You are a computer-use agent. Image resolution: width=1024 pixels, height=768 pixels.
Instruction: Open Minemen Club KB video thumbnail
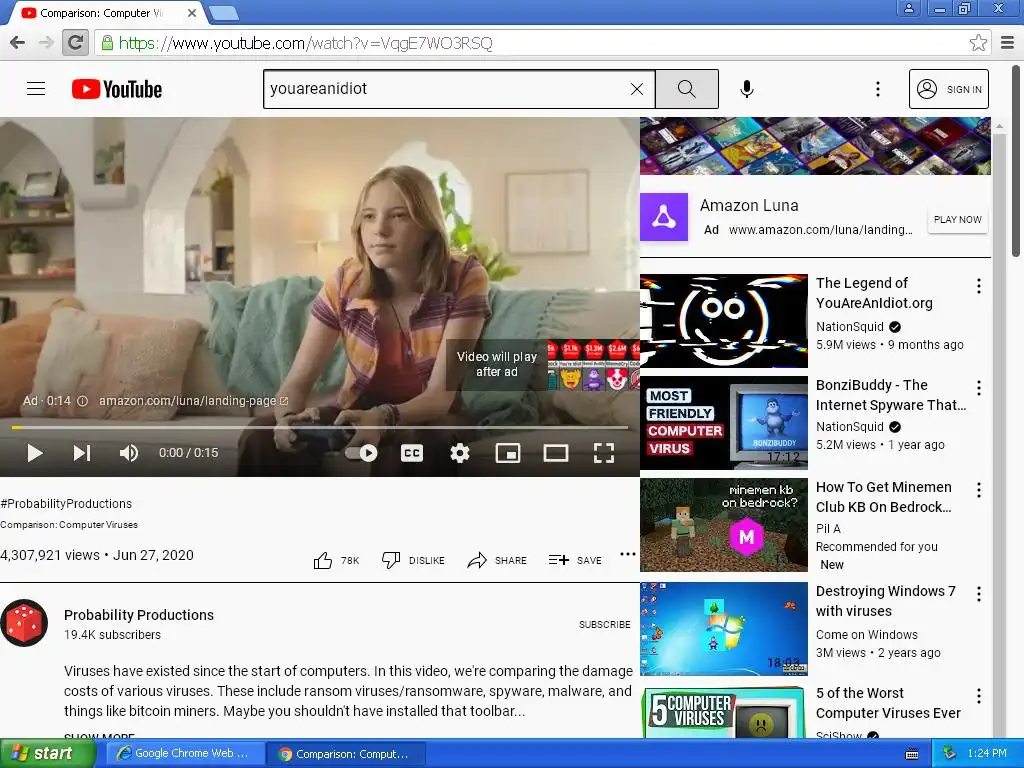[724, 525]
